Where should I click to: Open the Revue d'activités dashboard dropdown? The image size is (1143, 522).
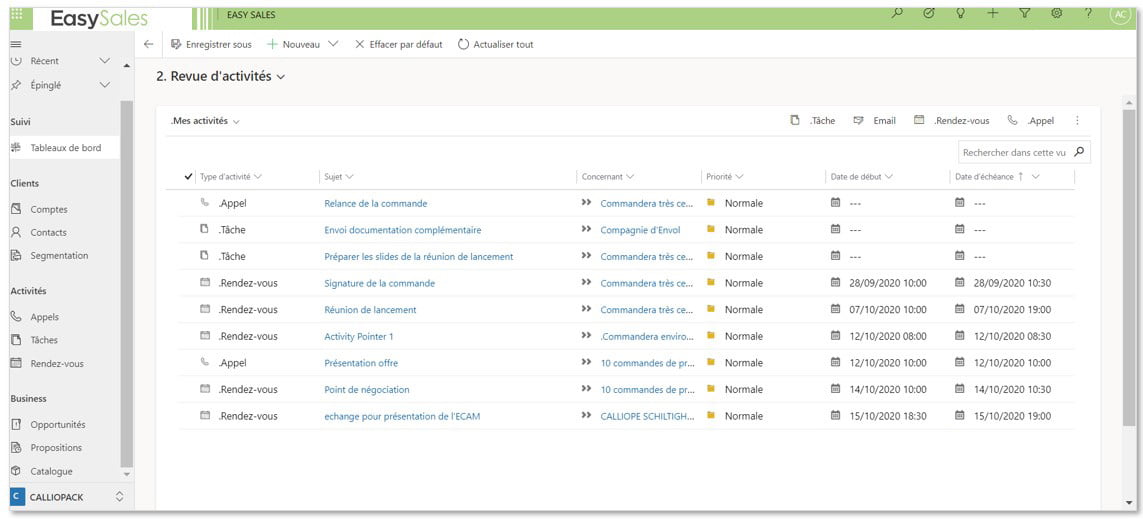[x=280, y=77]
